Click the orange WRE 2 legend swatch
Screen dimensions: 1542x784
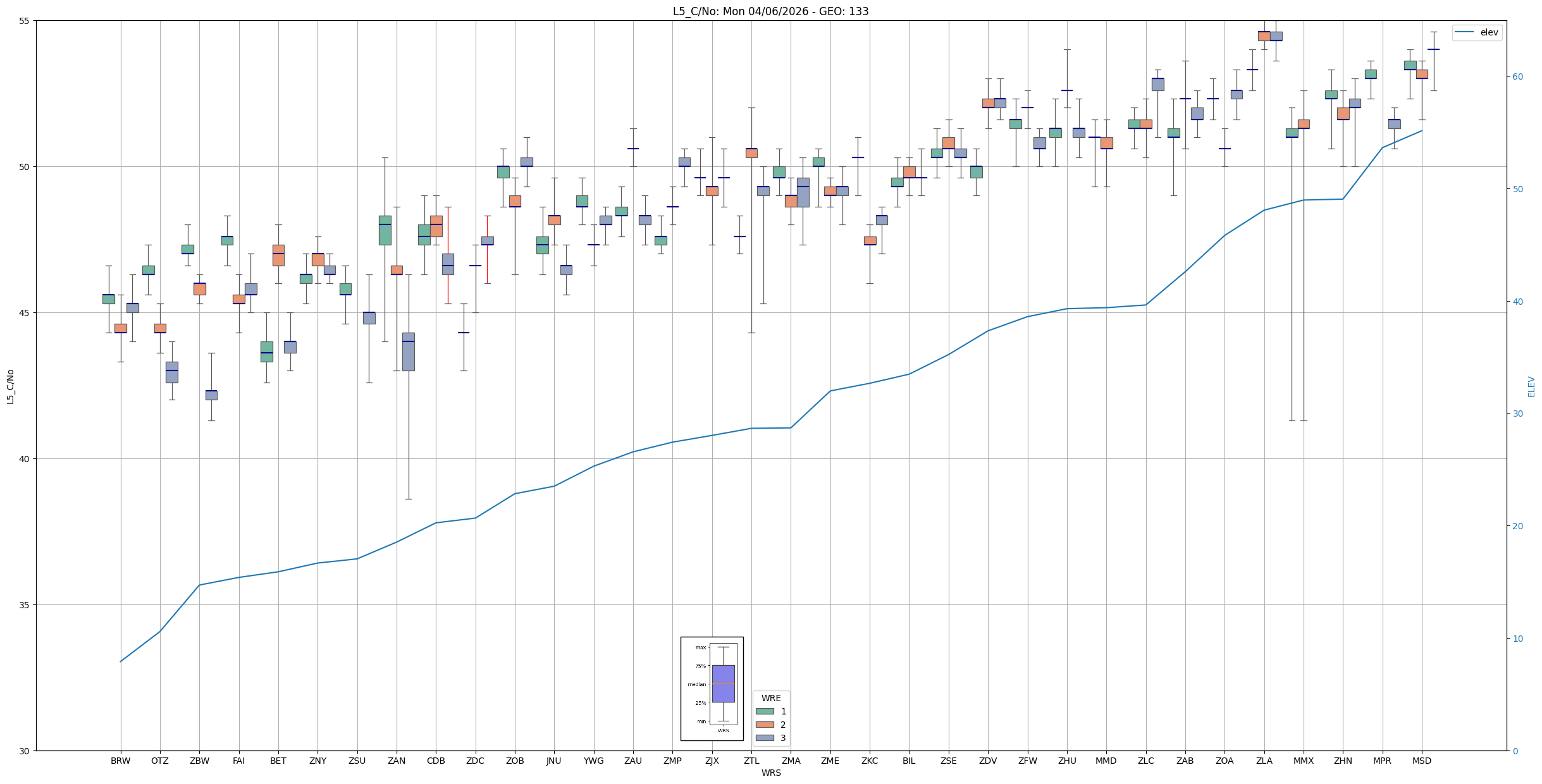[x=764, y=725]
